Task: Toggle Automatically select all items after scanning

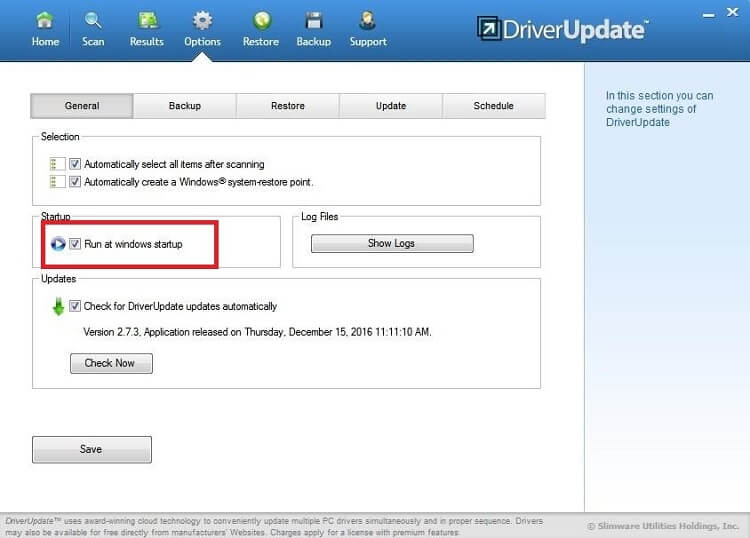Action: (x=75, y=164)
